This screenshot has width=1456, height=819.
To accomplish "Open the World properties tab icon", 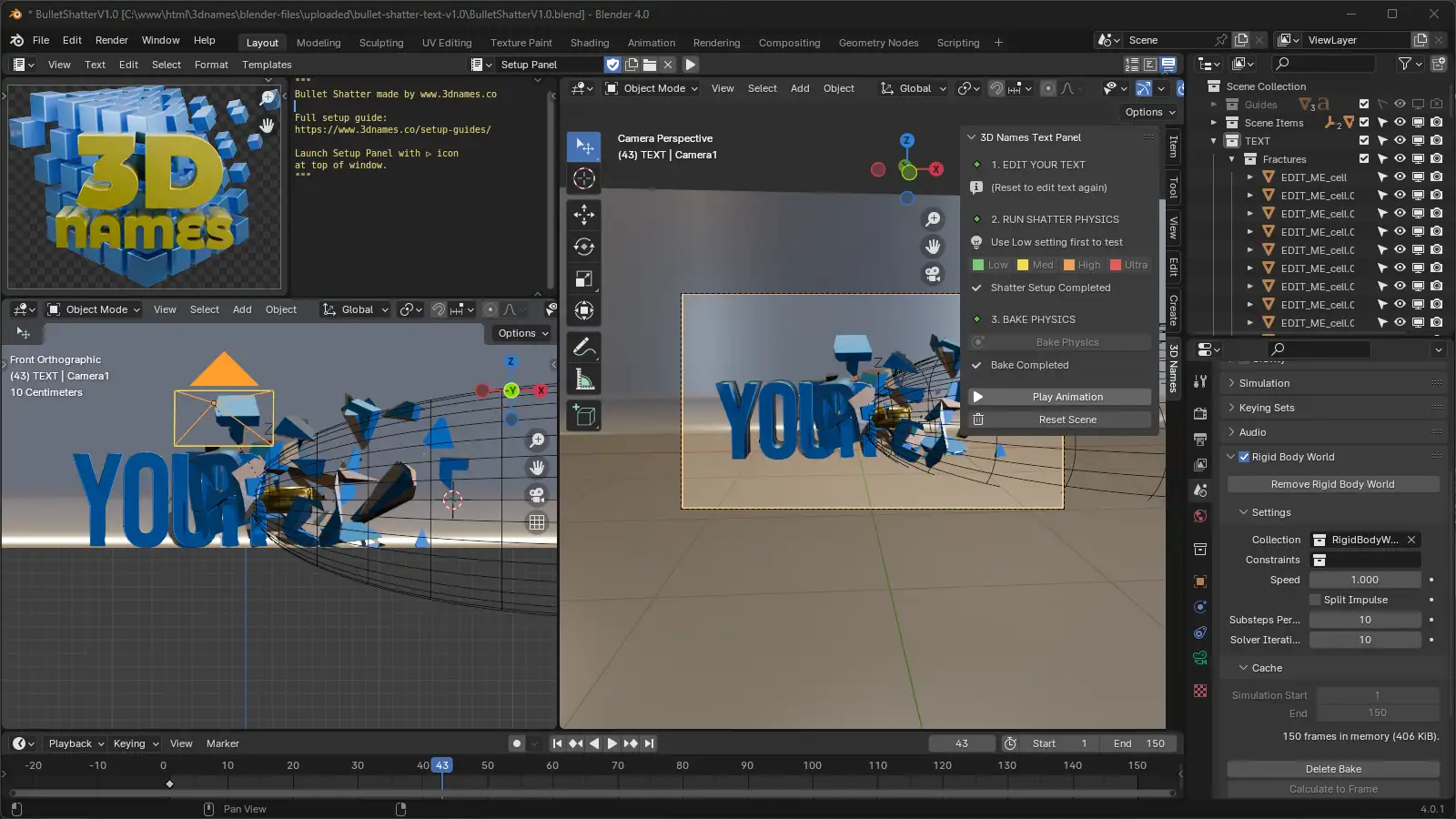I will [x=1200, y=516].
